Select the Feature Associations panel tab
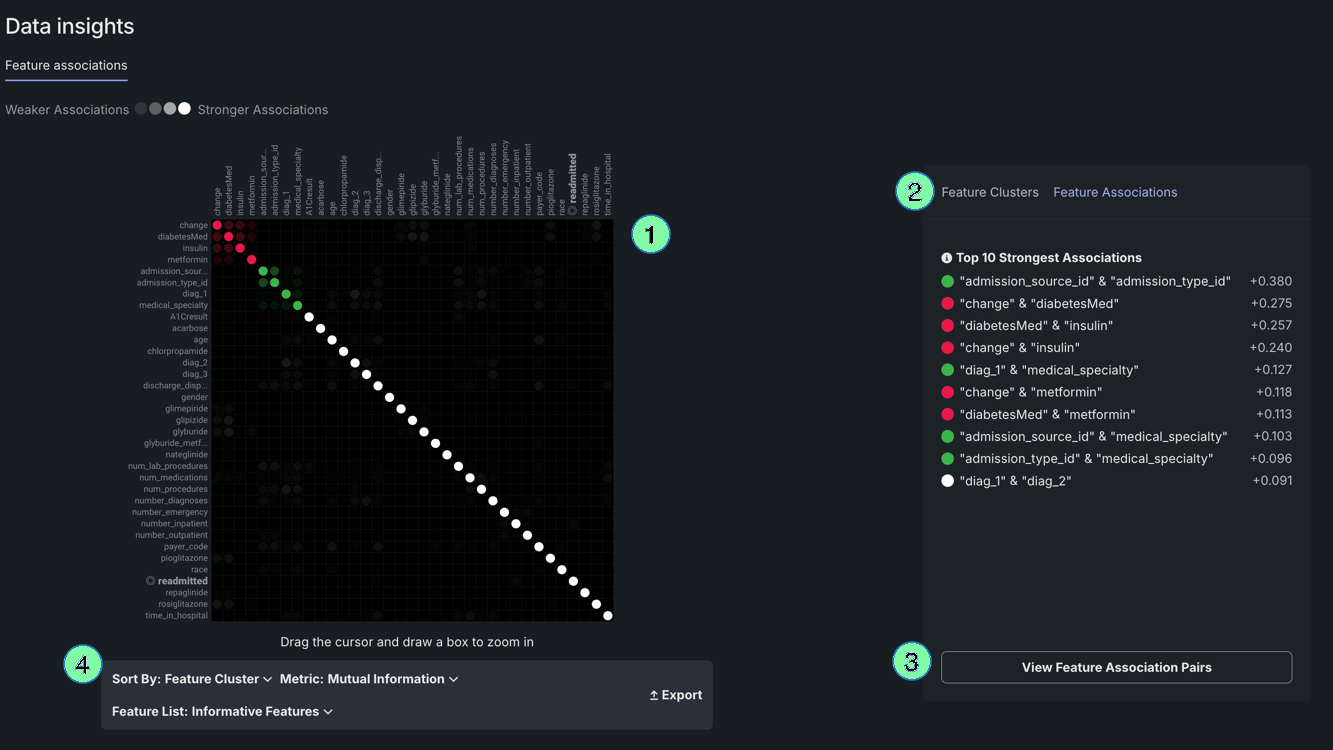This screenshot has width=1333, height=750. pos(1114,192)
